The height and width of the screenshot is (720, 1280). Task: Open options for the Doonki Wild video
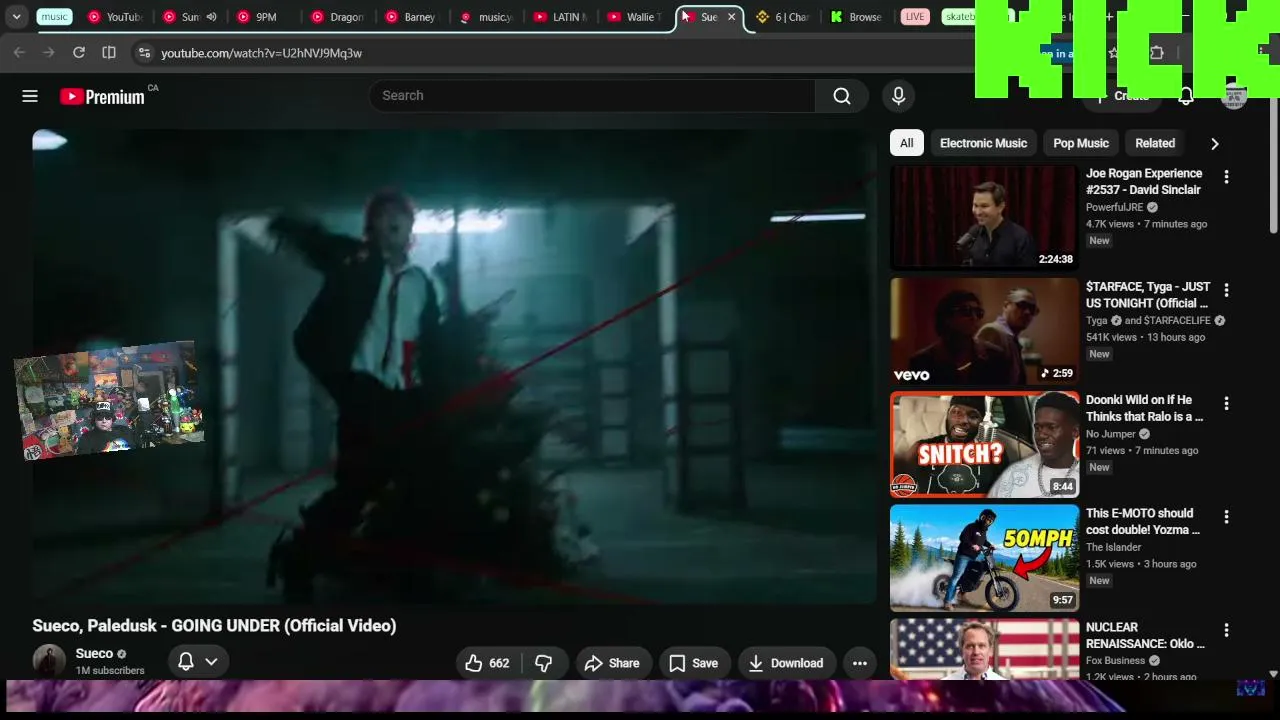pos(1226,403)
